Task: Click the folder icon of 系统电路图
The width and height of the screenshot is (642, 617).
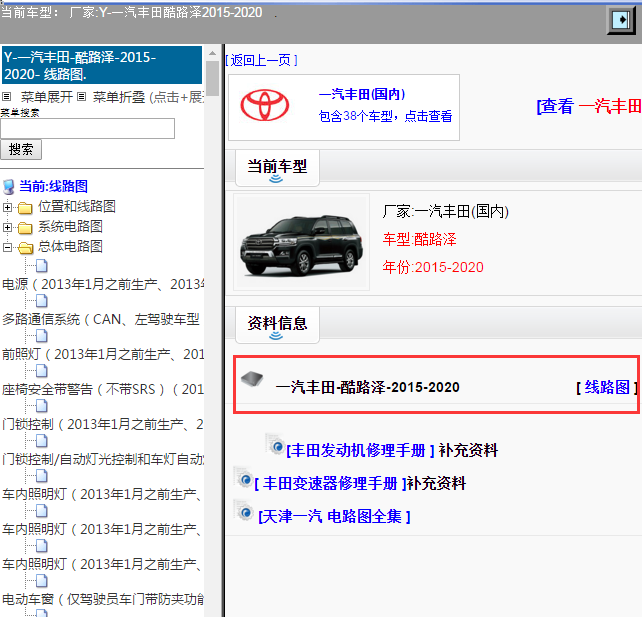Action: click(x=25, y=228)
